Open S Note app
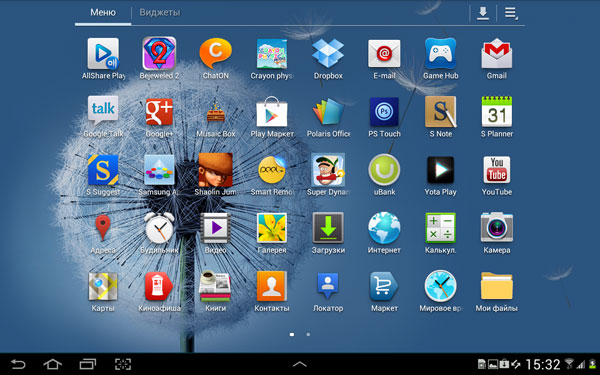Image resolution: width=600 pixels, height=375 pixels. pos(440,111)
